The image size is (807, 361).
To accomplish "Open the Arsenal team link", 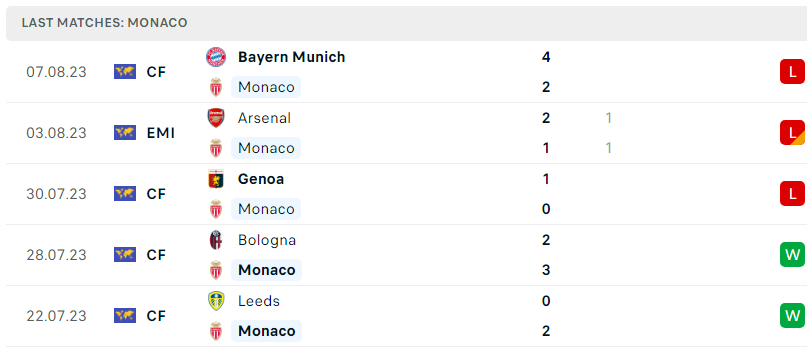I will click(x=264, y=118).
